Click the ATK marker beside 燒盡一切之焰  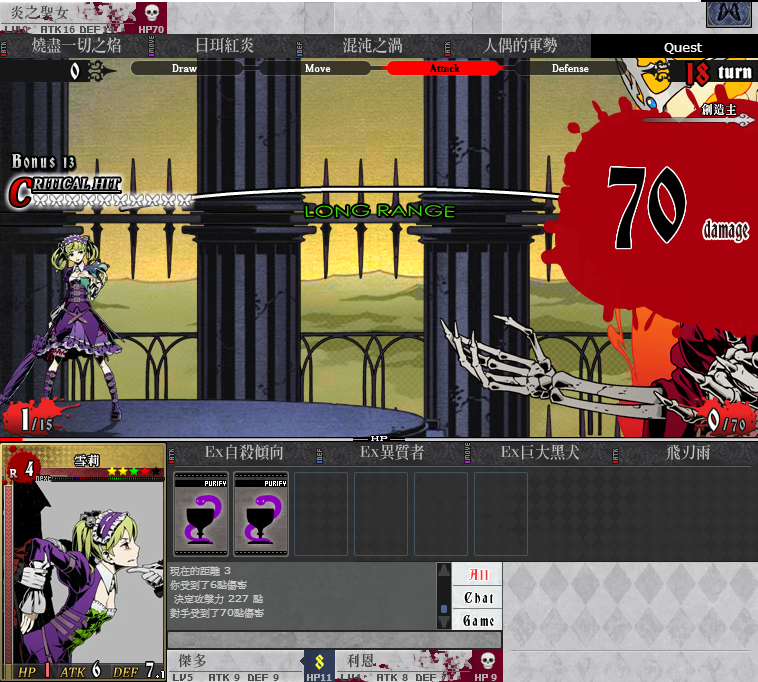coord(4,47)
